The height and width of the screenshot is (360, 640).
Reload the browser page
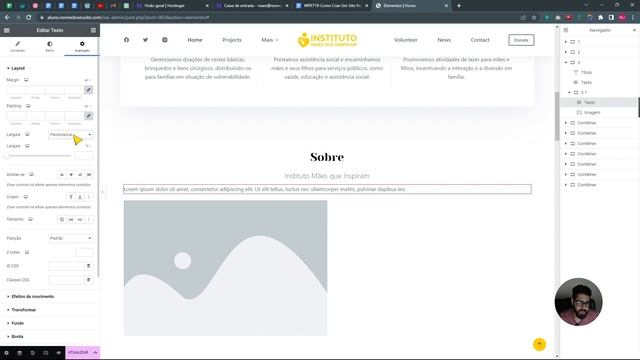(29, 18)
